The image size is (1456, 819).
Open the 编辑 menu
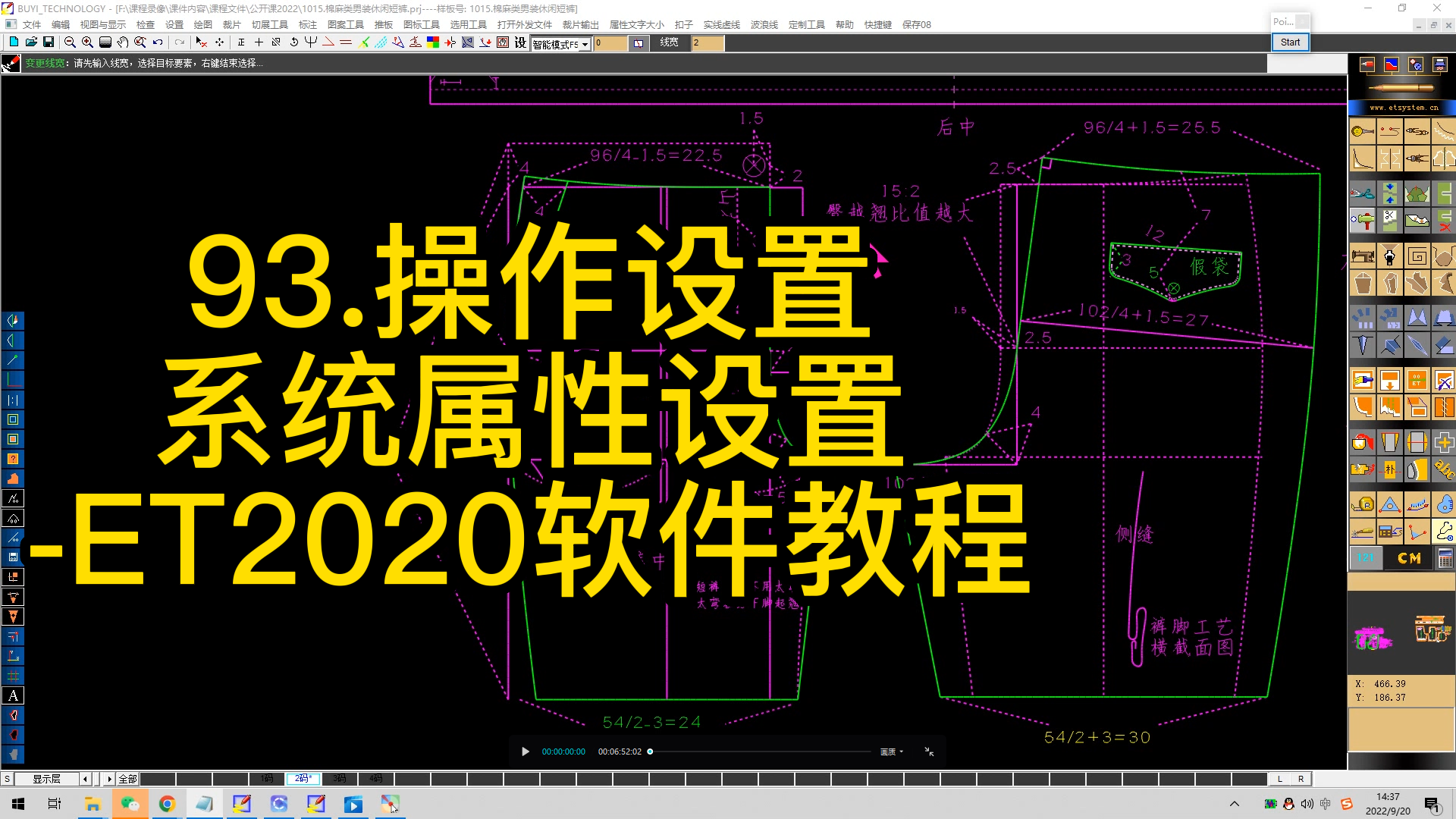(x=61, y=24)
